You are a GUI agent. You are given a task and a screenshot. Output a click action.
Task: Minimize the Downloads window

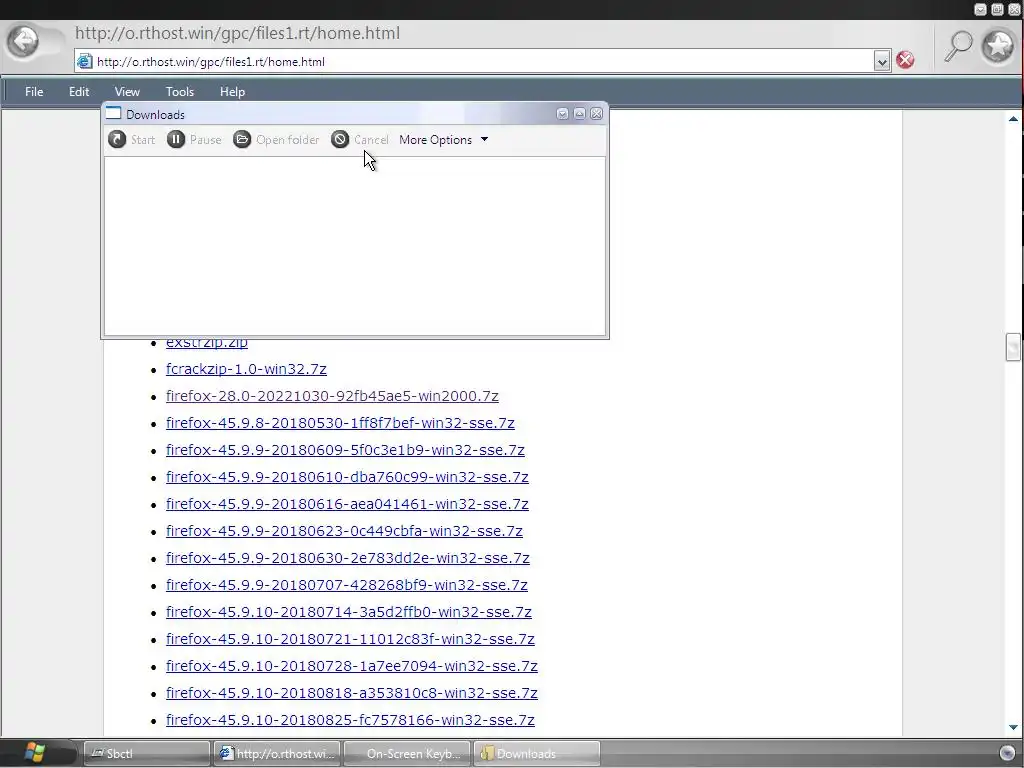pyautogui.click(x=562, y=114)
